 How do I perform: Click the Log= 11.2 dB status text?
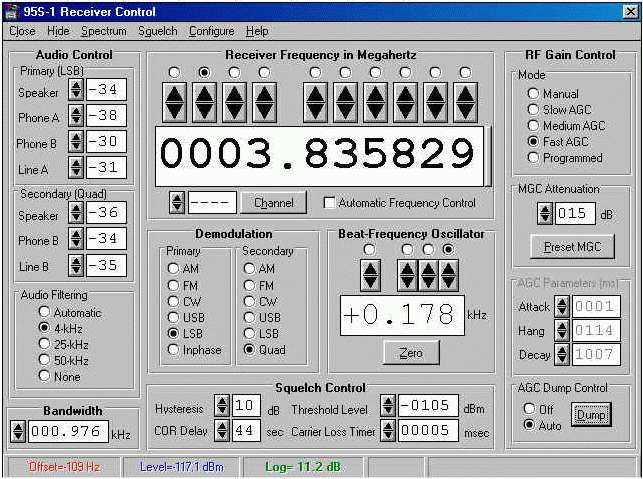tap(303, 467)
